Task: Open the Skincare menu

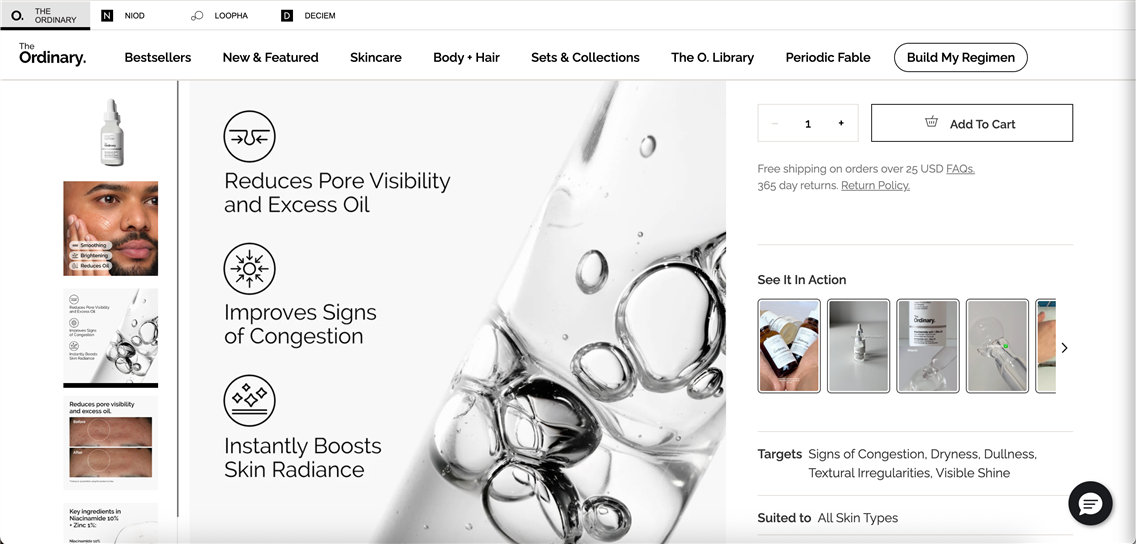Action: click(376, 58)
